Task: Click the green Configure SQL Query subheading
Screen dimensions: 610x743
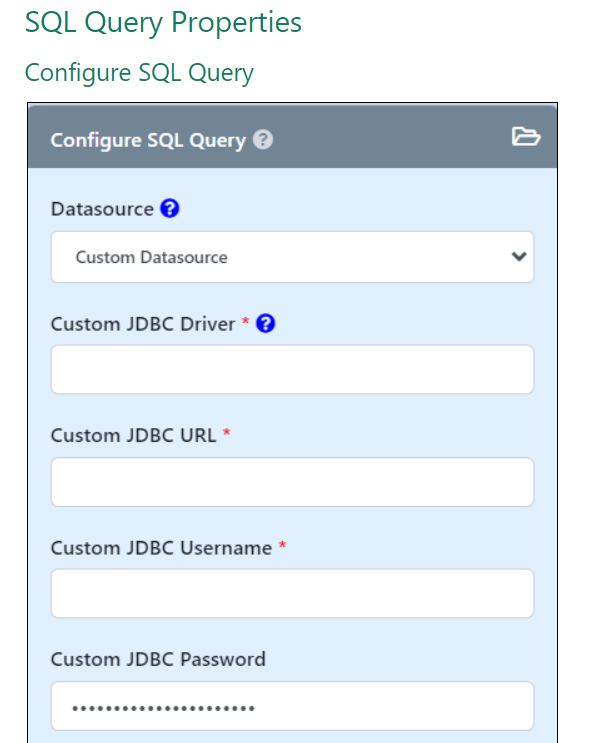Action: (139, 73)
